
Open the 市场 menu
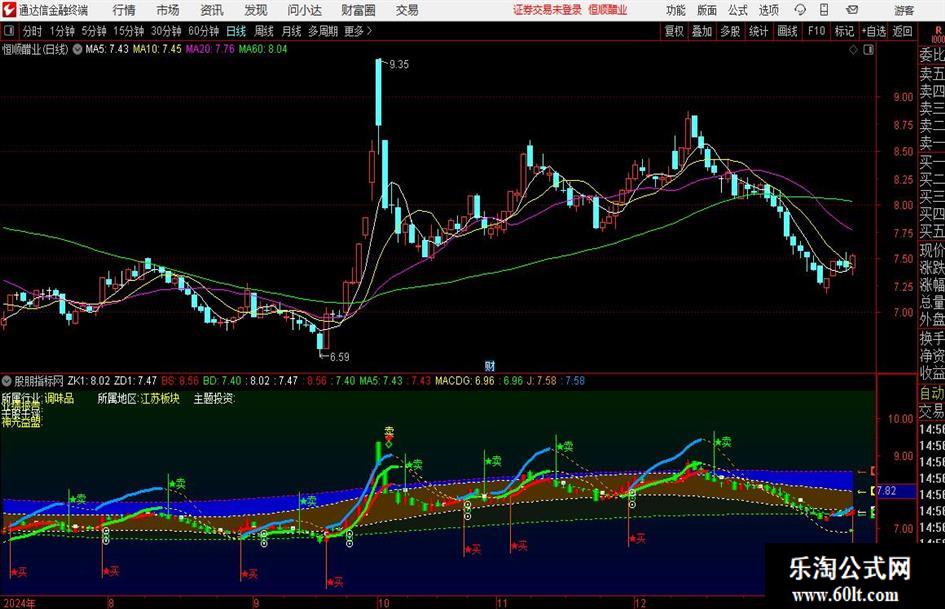click(168, 10)
